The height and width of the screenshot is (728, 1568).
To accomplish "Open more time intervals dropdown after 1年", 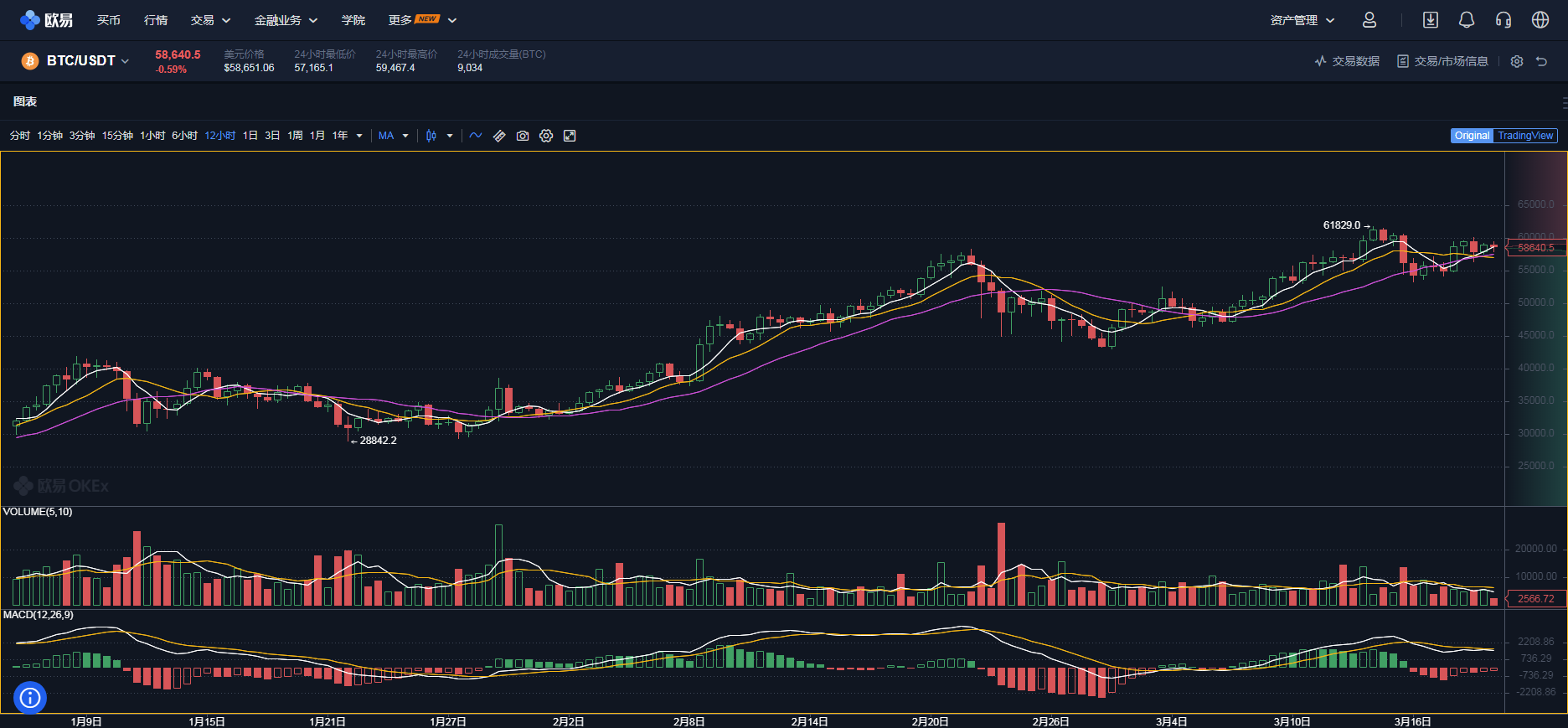I will (x=359, y=136).
